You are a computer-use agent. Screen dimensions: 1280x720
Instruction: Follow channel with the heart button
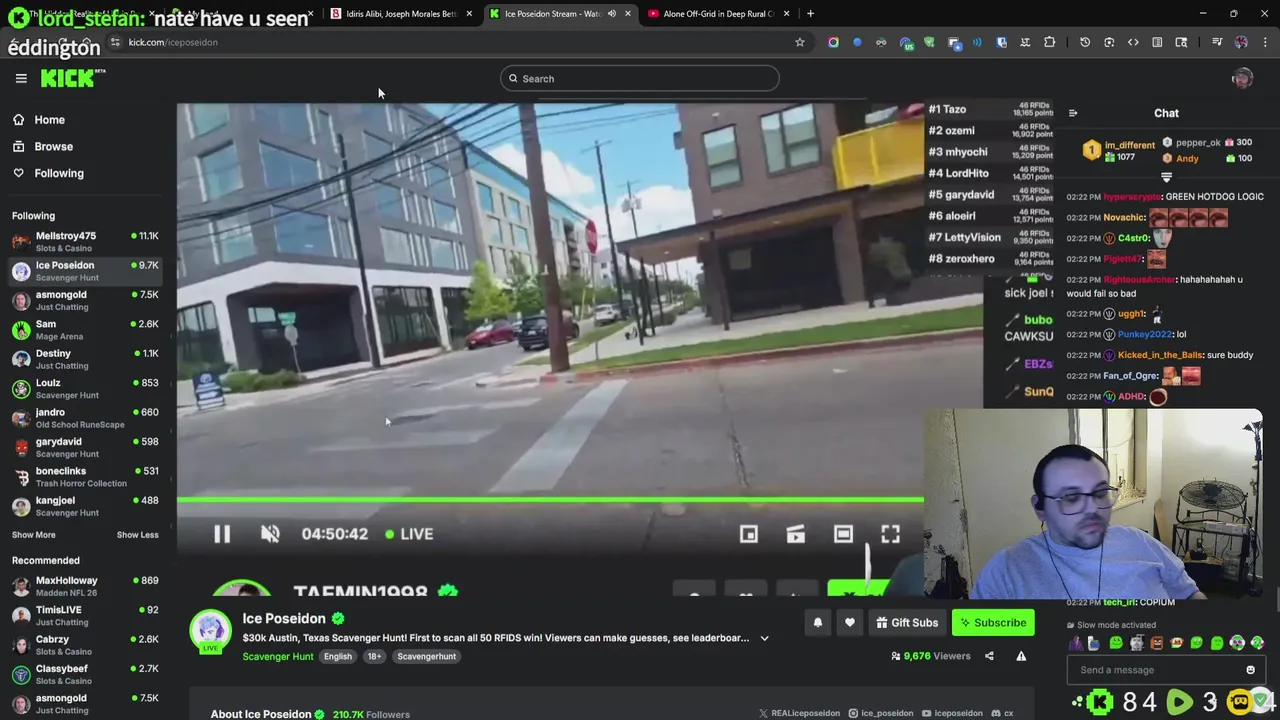point(850,623)
